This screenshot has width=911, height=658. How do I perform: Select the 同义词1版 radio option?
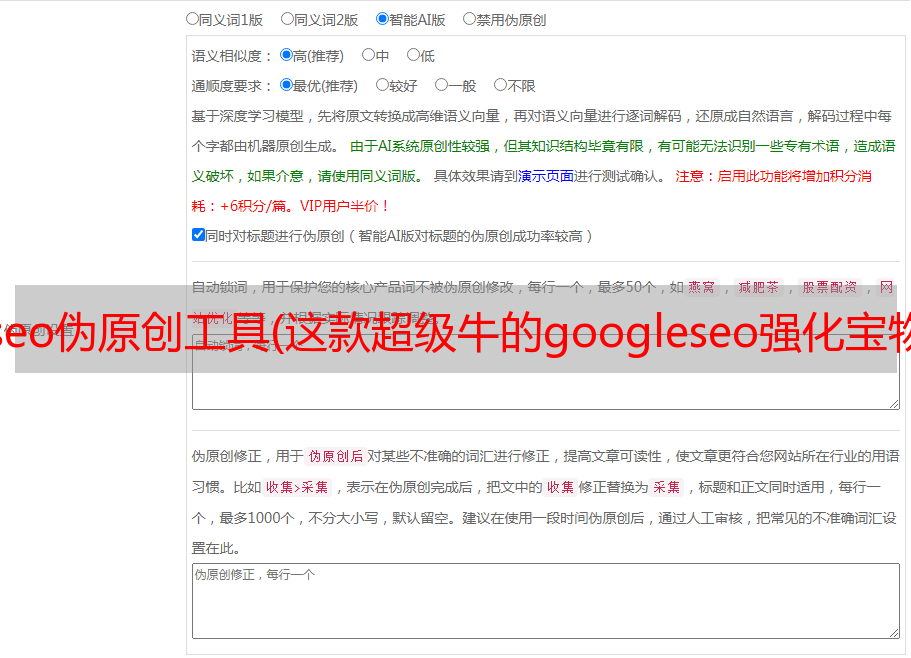tap(192, 19)
